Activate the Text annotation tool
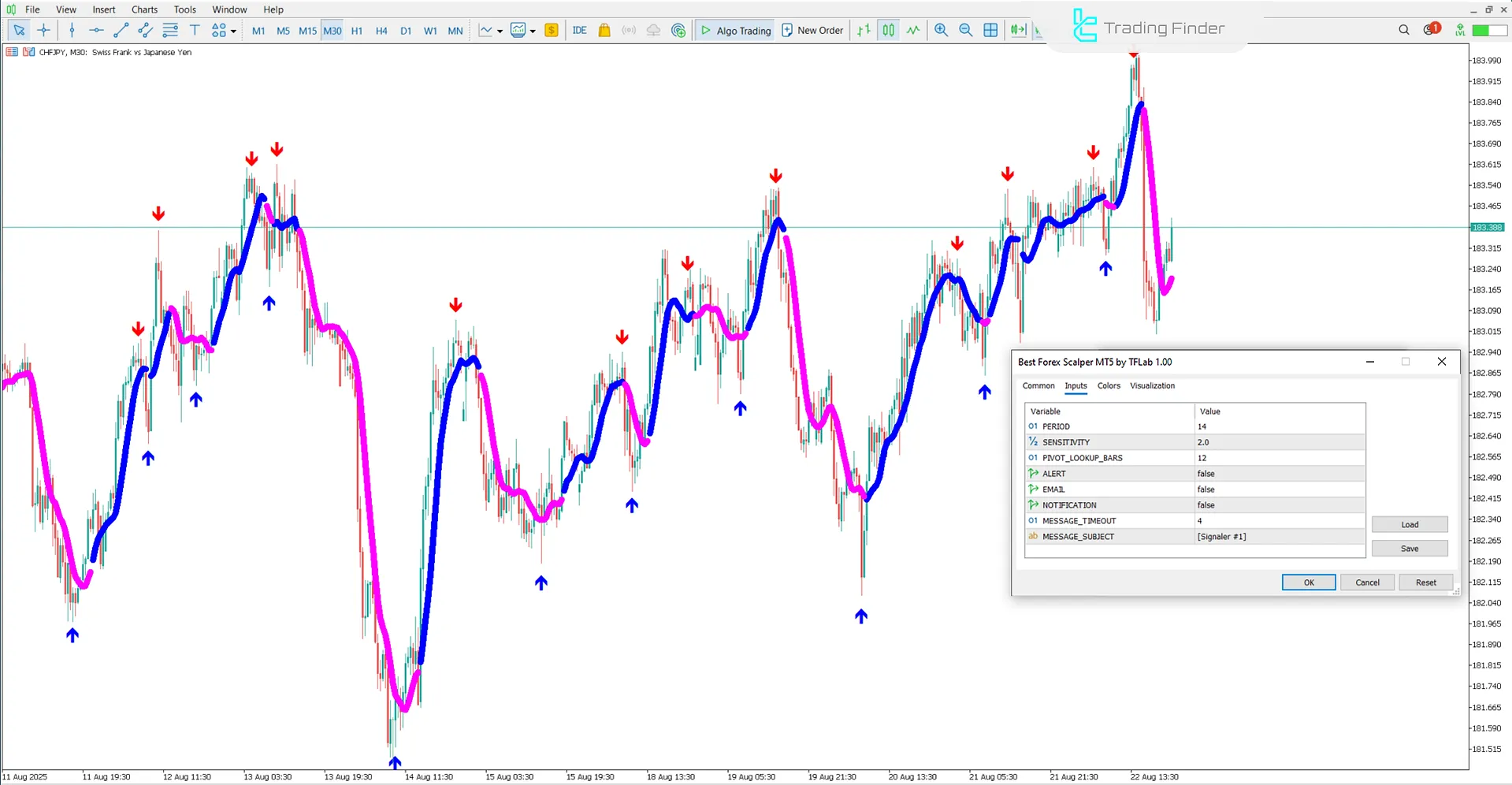1512x785 pixels. (195, 30)
